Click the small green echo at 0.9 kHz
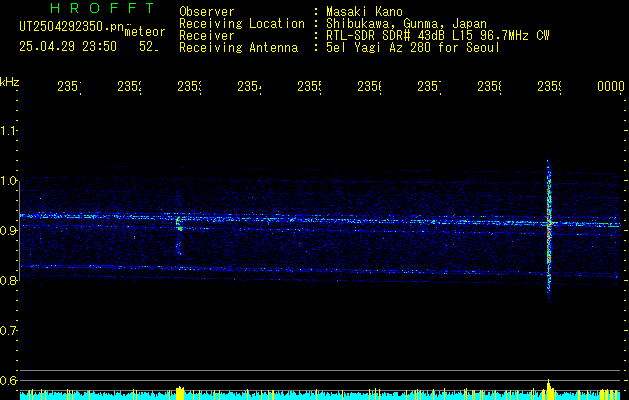 point(180,229)
